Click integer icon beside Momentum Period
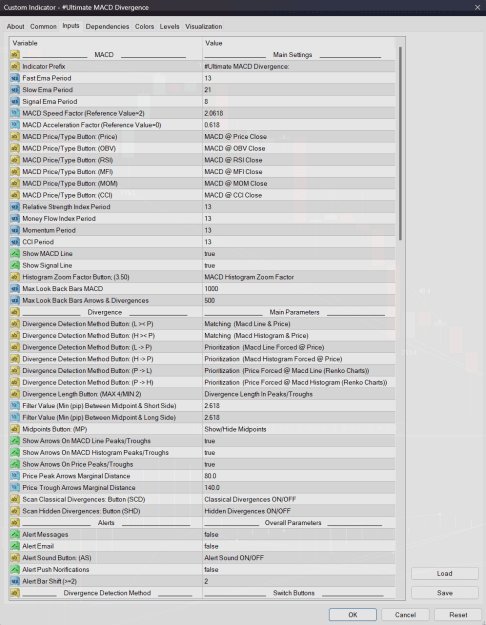 click(15, 230)
